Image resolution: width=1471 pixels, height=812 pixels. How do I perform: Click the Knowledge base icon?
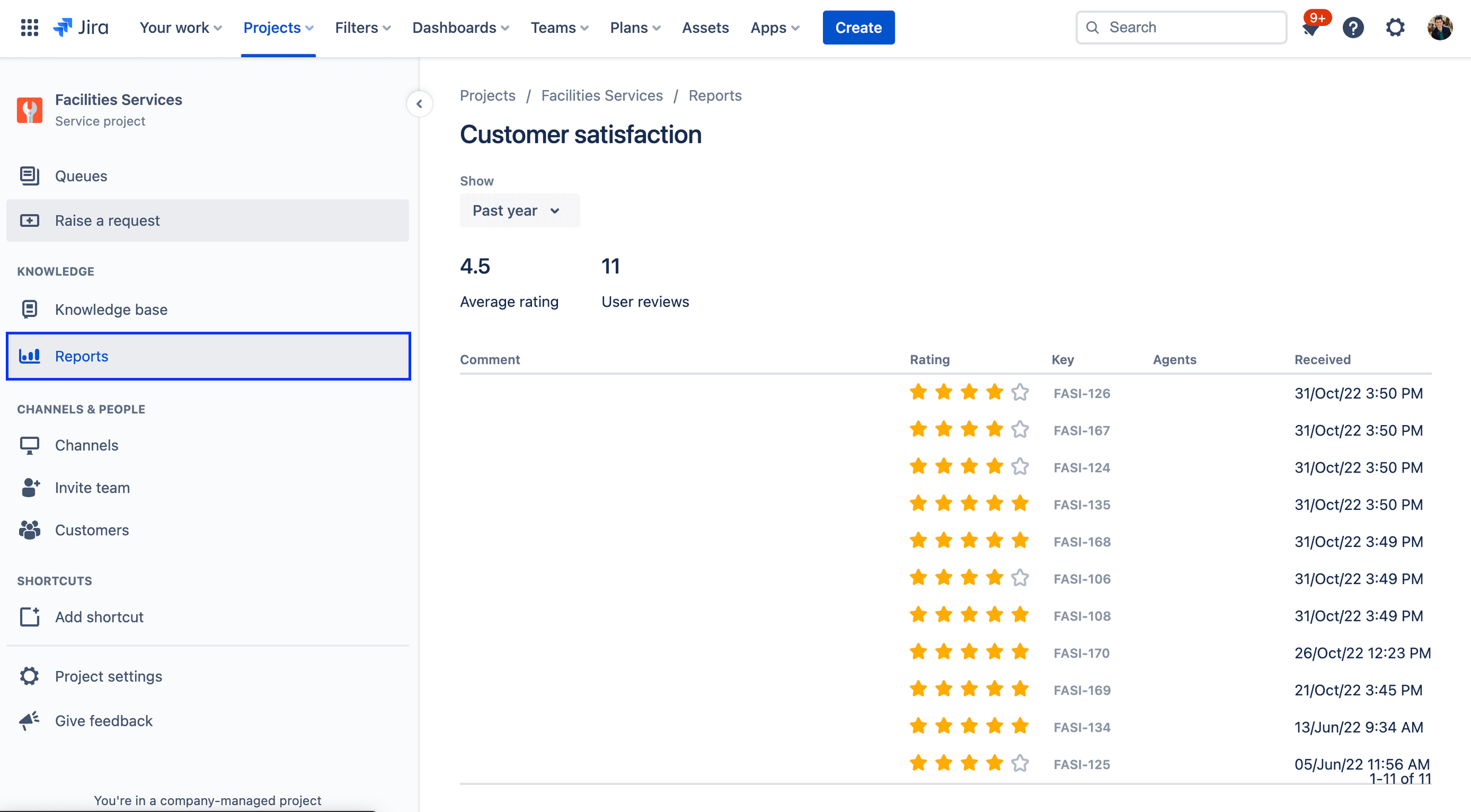tap(30, 308)
